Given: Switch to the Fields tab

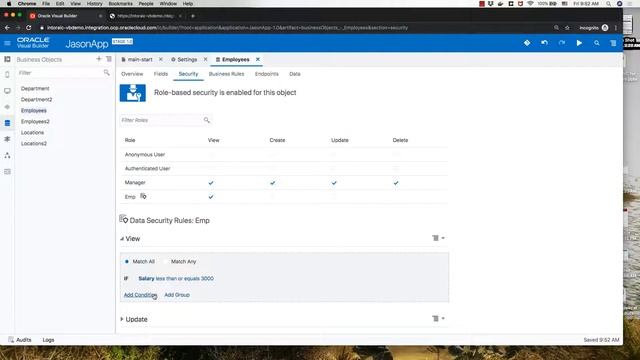Looking at the screenshot, I should [x=161, y=74].
